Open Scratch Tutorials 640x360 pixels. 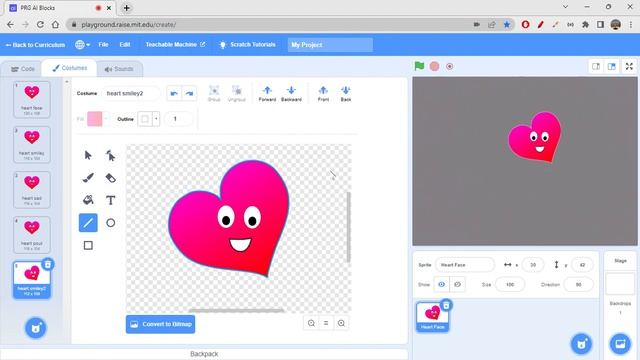[x=247, y=44]
